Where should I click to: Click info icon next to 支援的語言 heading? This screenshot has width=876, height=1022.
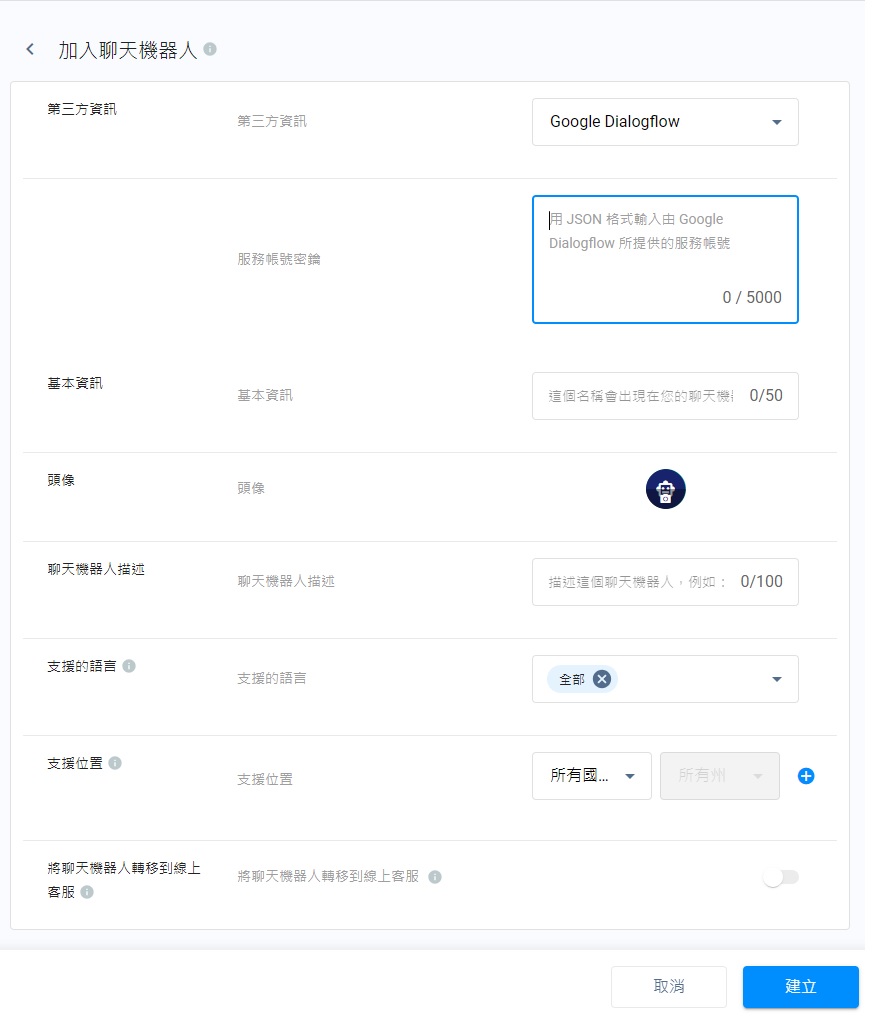129,666
